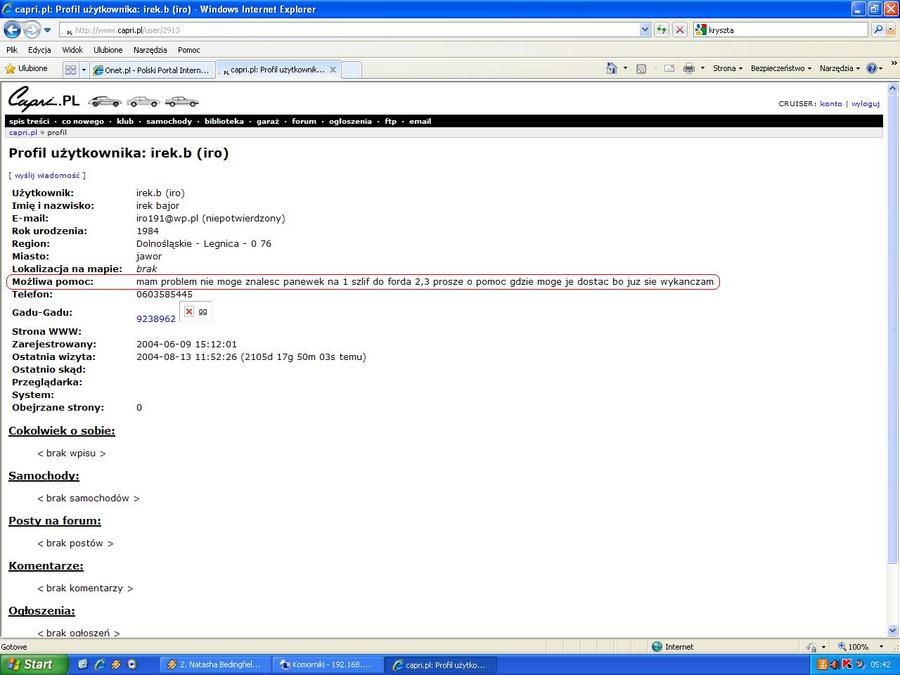Click the Refresh page icon
The image size is (900, 675).
coord(662,30)
